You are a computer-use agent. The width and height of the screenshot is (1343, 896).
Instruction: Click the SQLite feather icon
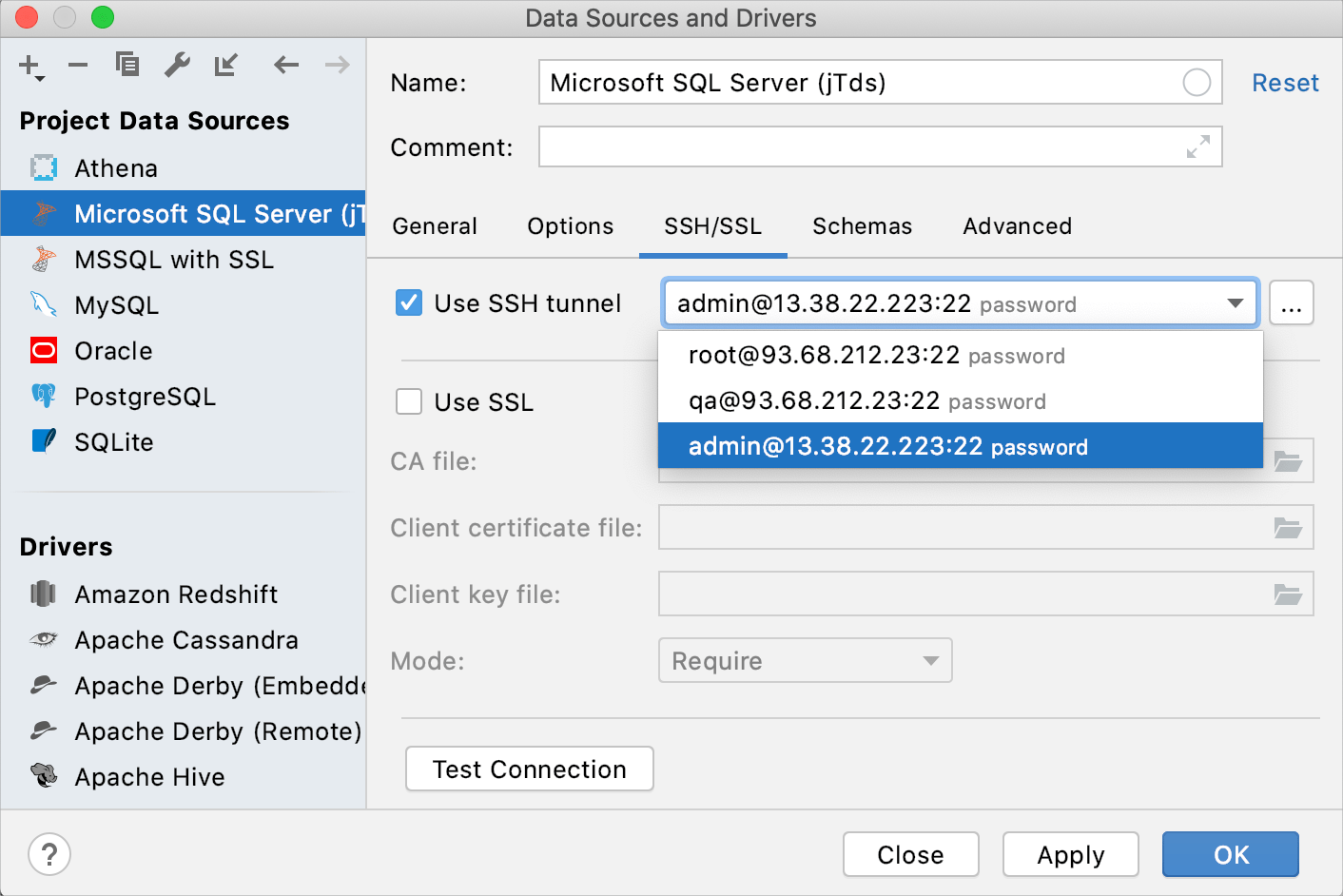[x=44, y=442]
